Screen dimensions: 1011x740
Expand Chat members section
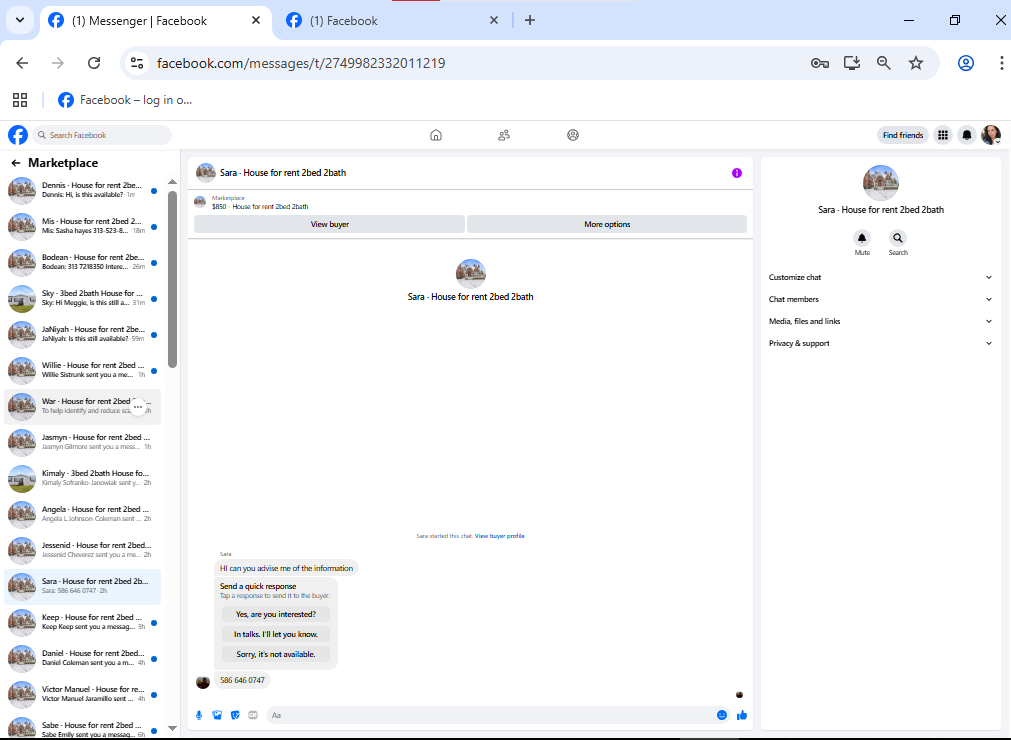pyautogui.click(x=880, y=299)
